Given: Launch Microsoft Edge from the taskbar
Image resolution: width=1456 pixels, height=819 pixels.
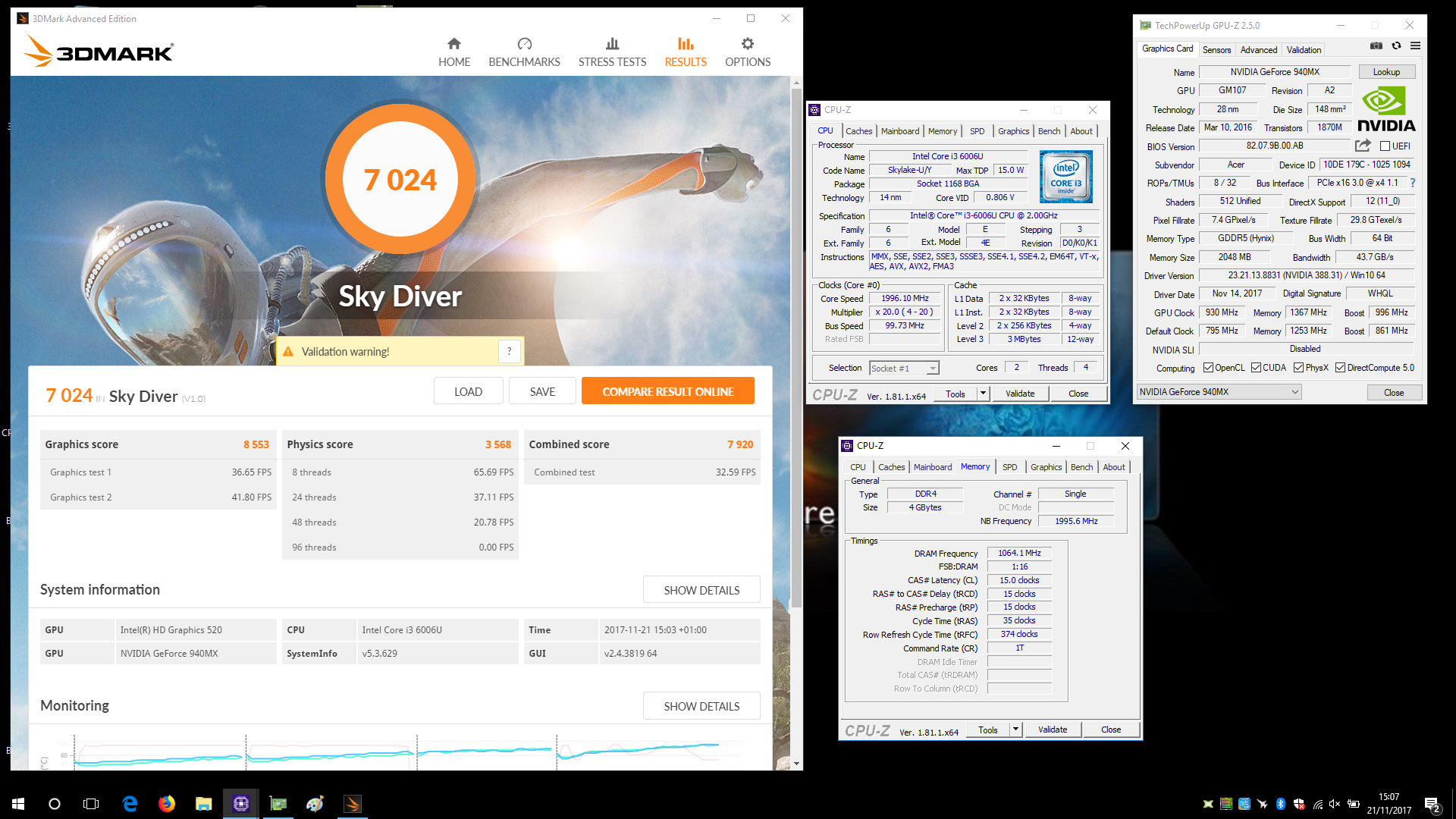Looking at the screenshot, I should 130,803.
